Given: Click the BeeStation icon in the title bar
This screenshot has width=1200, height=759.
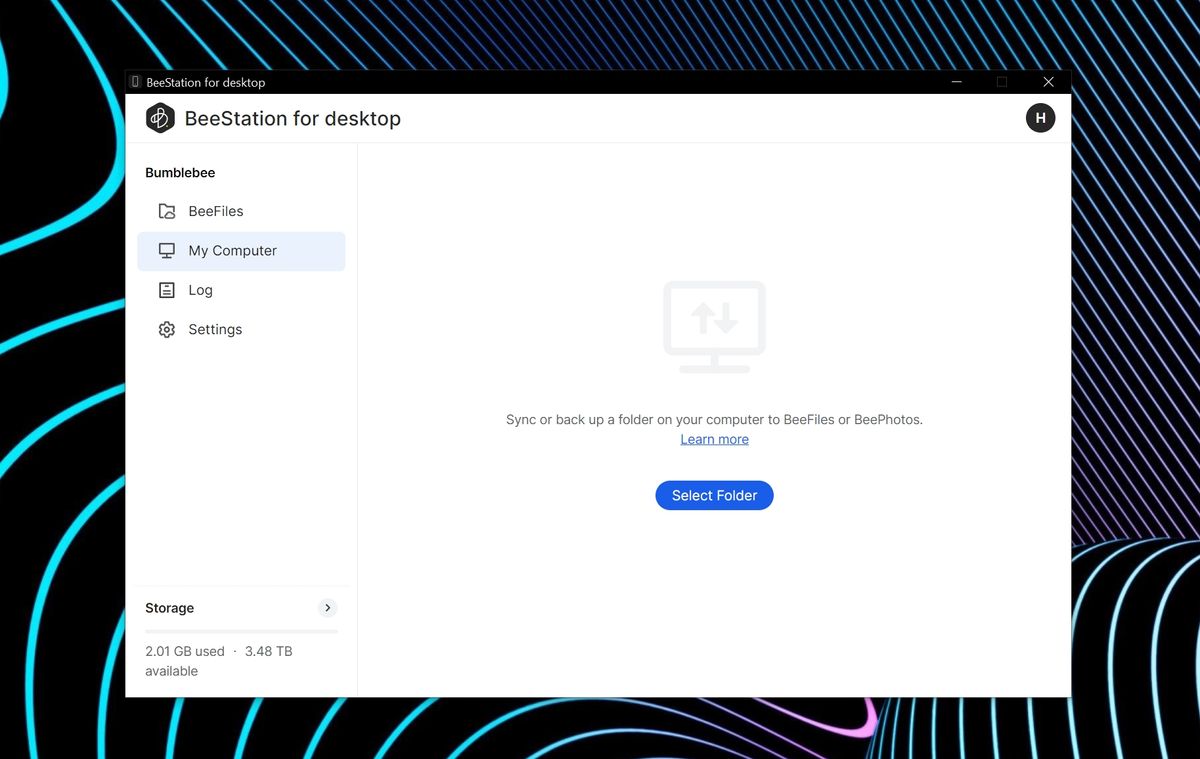Looking at the screenshot, I should (135, 81).
